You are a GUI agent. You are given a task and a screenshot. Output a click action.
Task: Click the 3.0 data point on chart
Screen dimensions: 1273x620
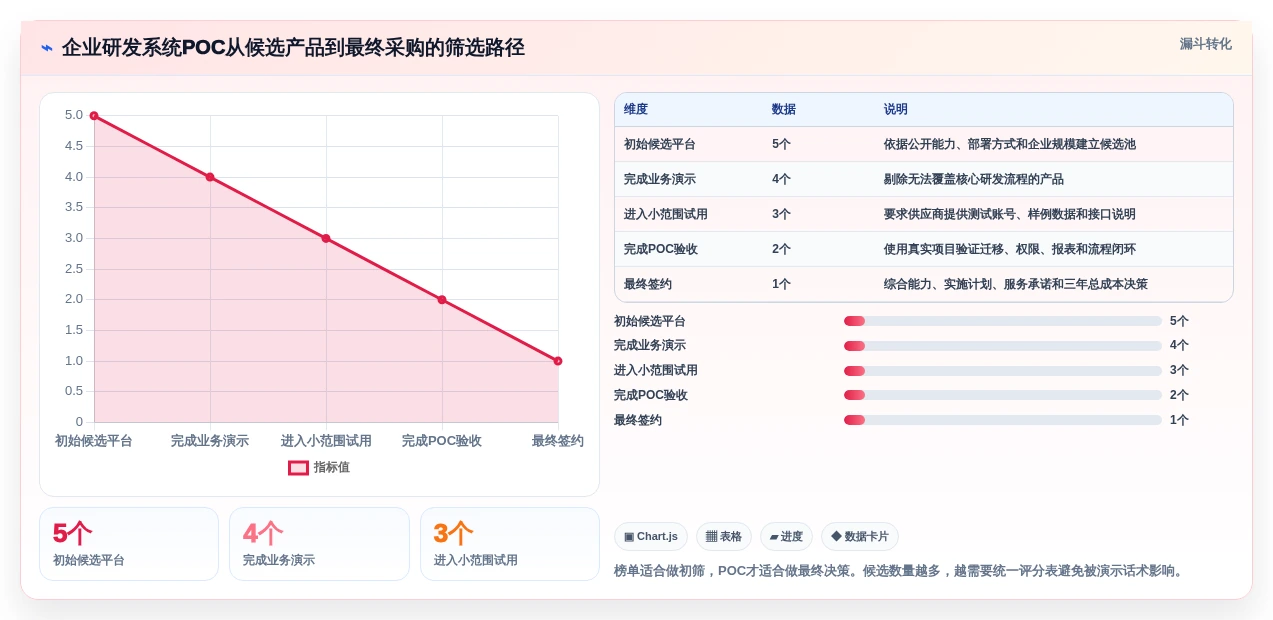point(326,238)
